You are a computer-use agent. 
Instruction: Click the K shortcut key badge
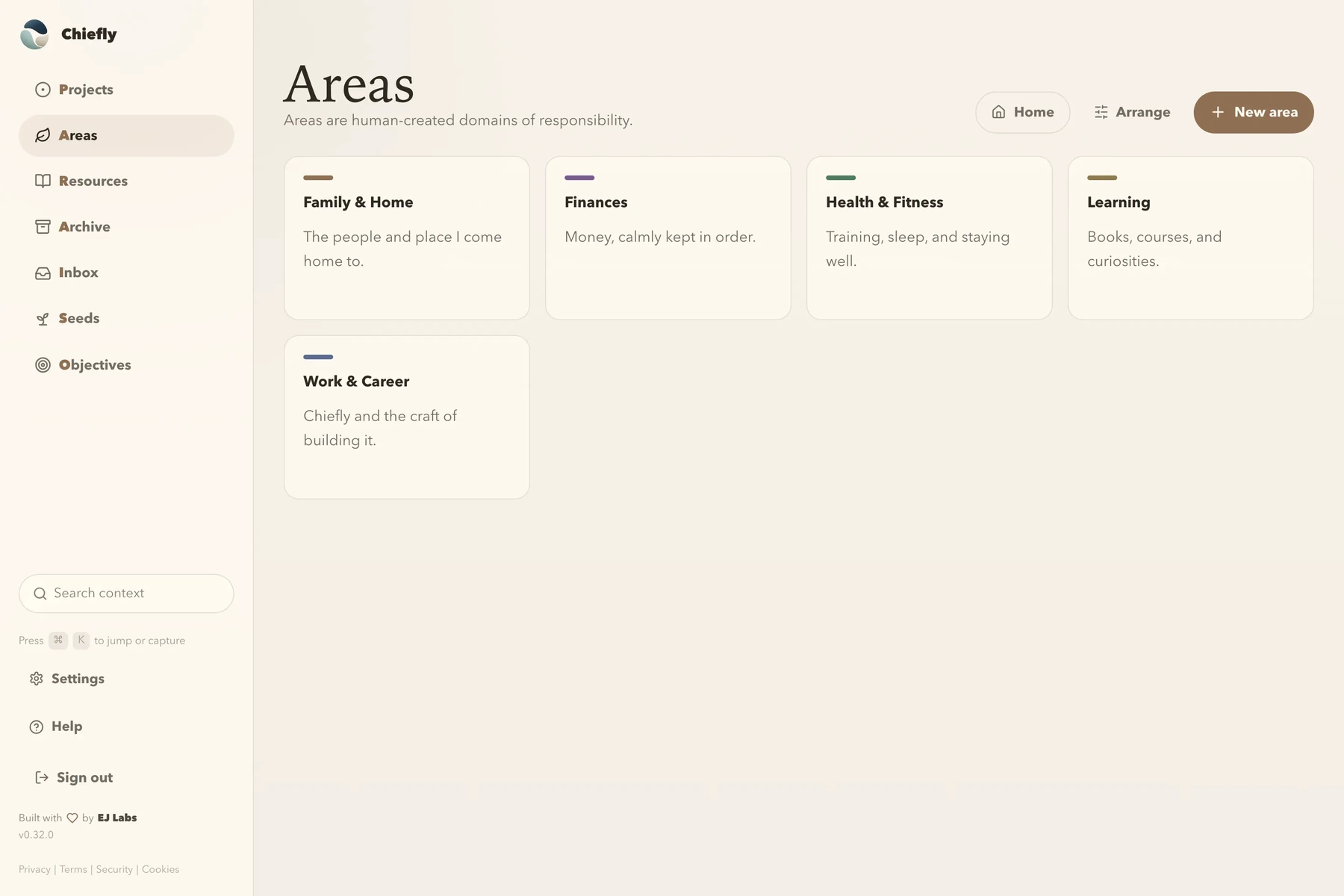[81, 641]
